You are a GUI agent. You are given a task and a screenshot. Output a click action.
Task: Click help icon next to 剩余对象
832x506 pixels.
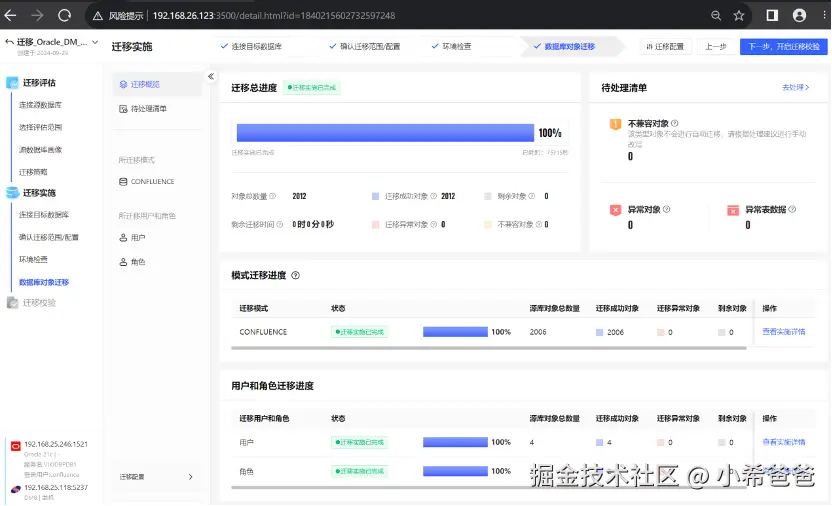pyautogui.click(x=532, y=196)
